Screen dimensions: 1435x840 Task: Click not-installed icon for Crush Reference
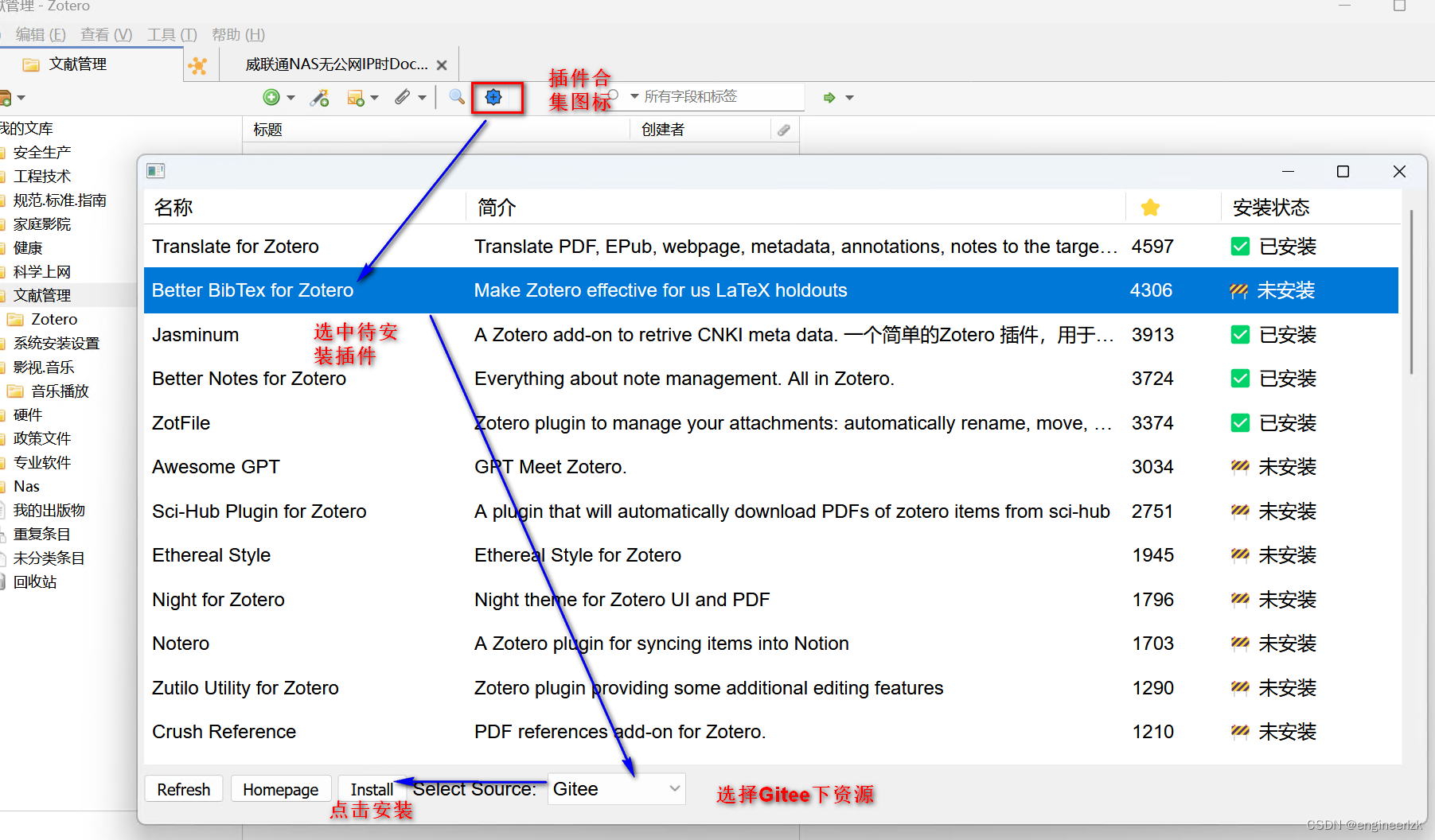[1240, 732]
